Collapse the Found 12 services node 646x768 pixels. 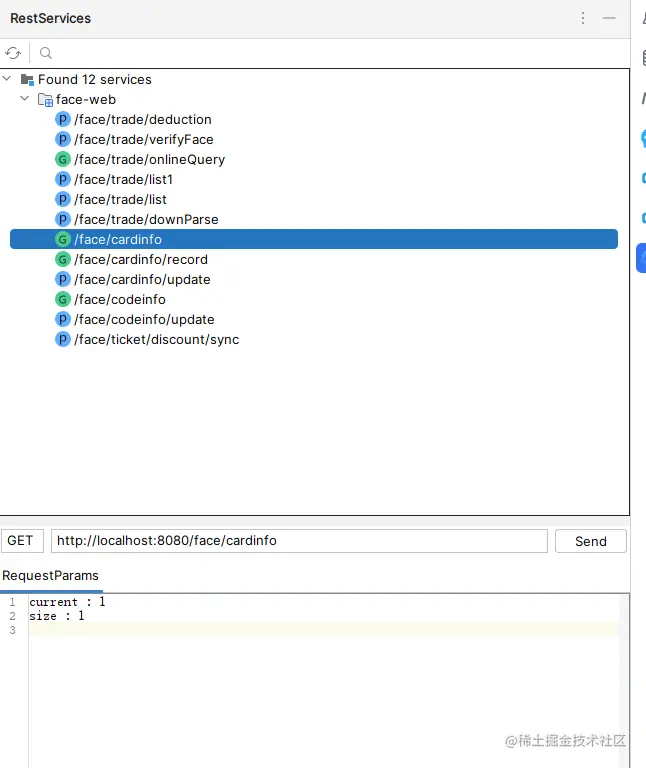(7, 78)
